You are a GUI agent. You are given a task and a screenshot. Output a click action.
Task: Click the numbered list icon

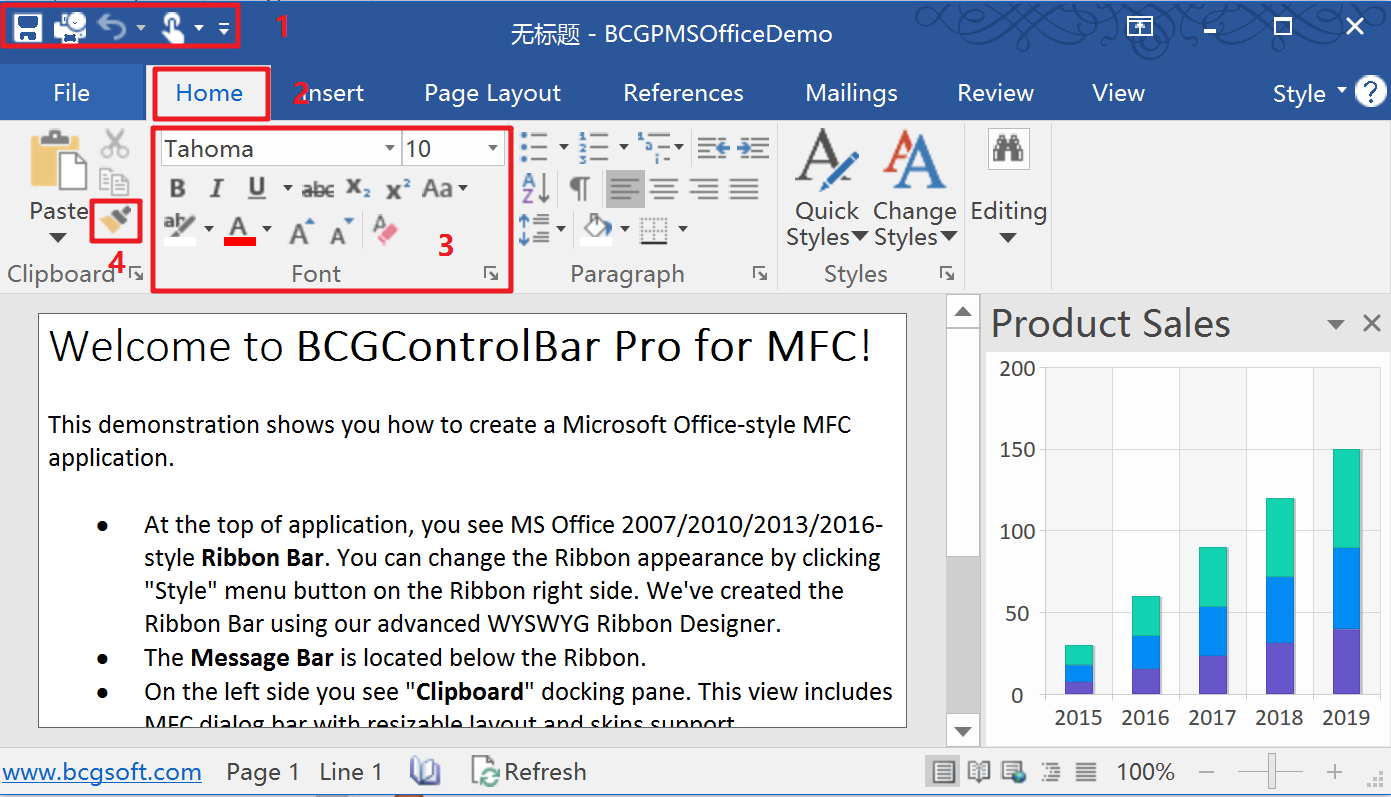[593, 147]
